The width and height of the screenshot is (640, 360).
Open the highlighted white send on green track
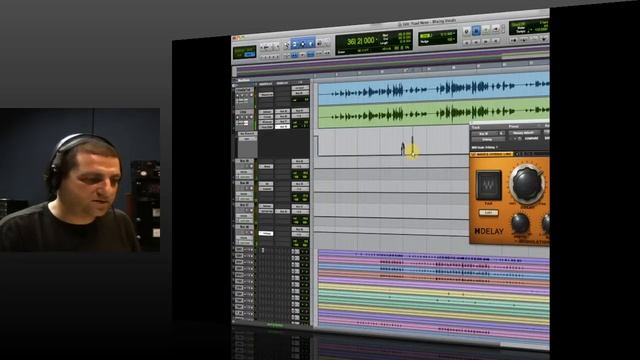pyautogui.click(x=282, y=127)
